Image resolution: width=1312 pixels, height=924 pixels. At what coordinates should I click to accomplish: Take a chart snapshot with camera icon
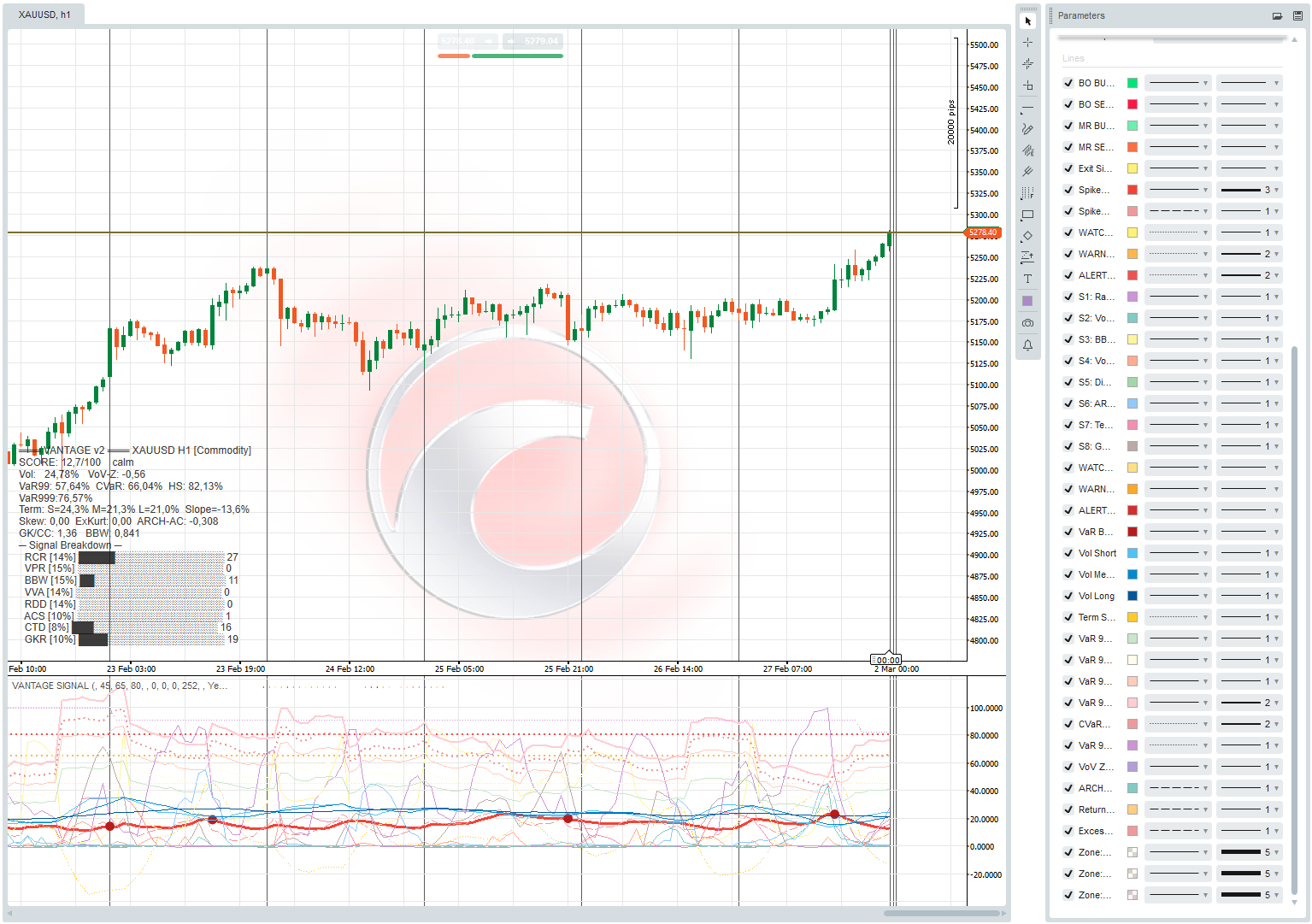pos(1027,323)
